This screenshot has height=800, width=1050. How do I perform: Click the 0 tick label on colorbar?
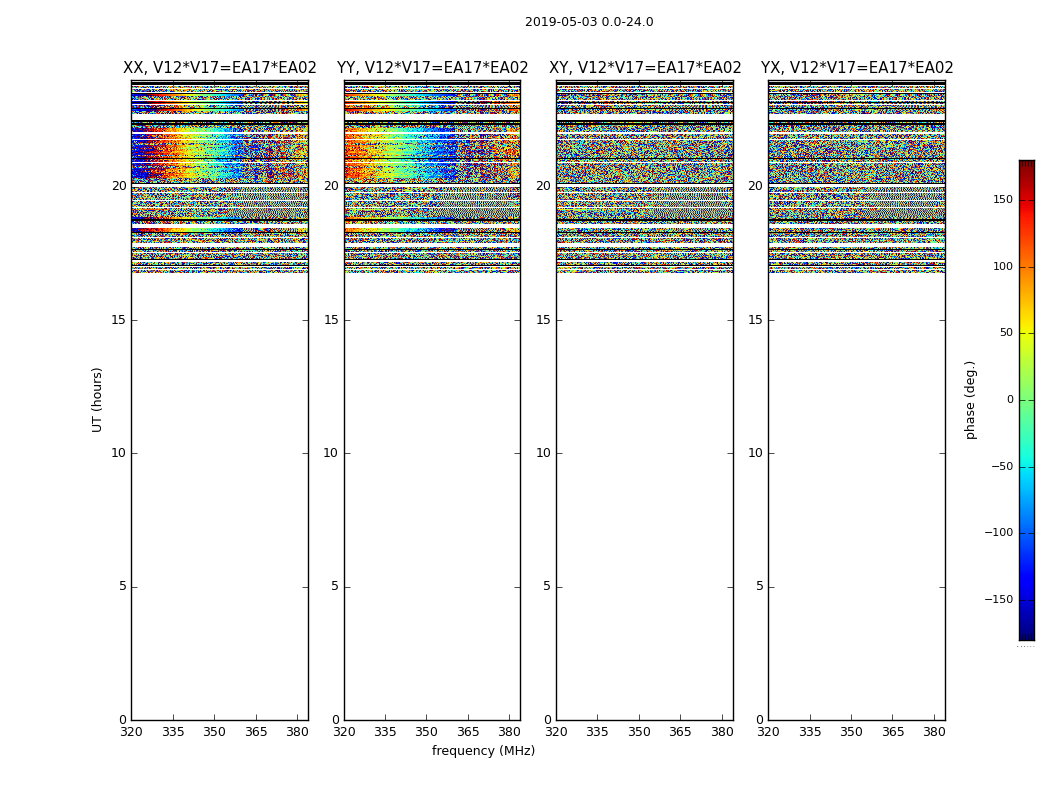[x=1010, y=400]
